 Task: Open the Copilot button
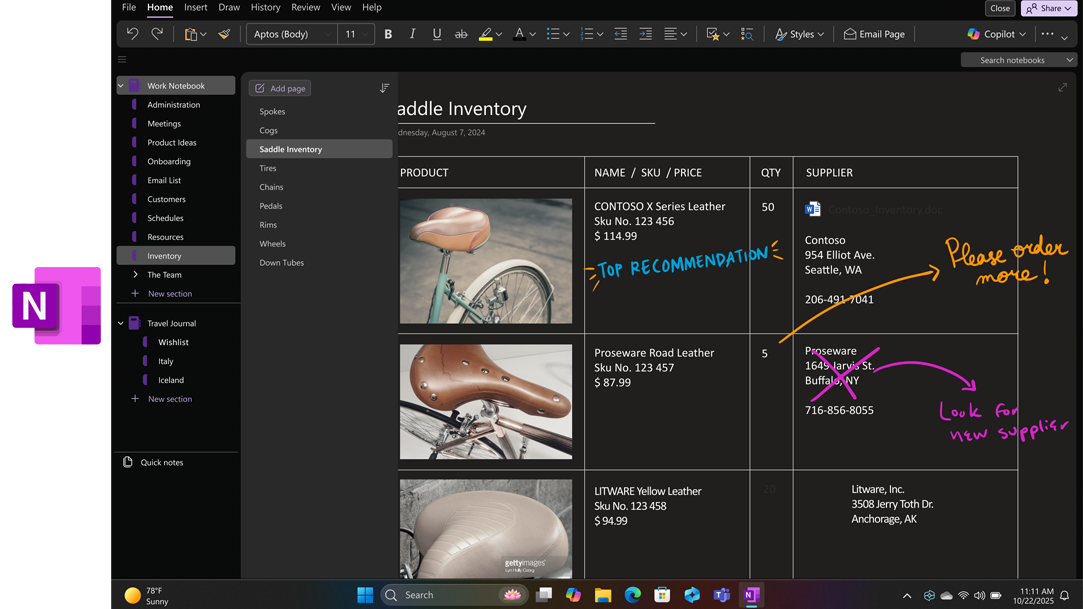point(996,34)
